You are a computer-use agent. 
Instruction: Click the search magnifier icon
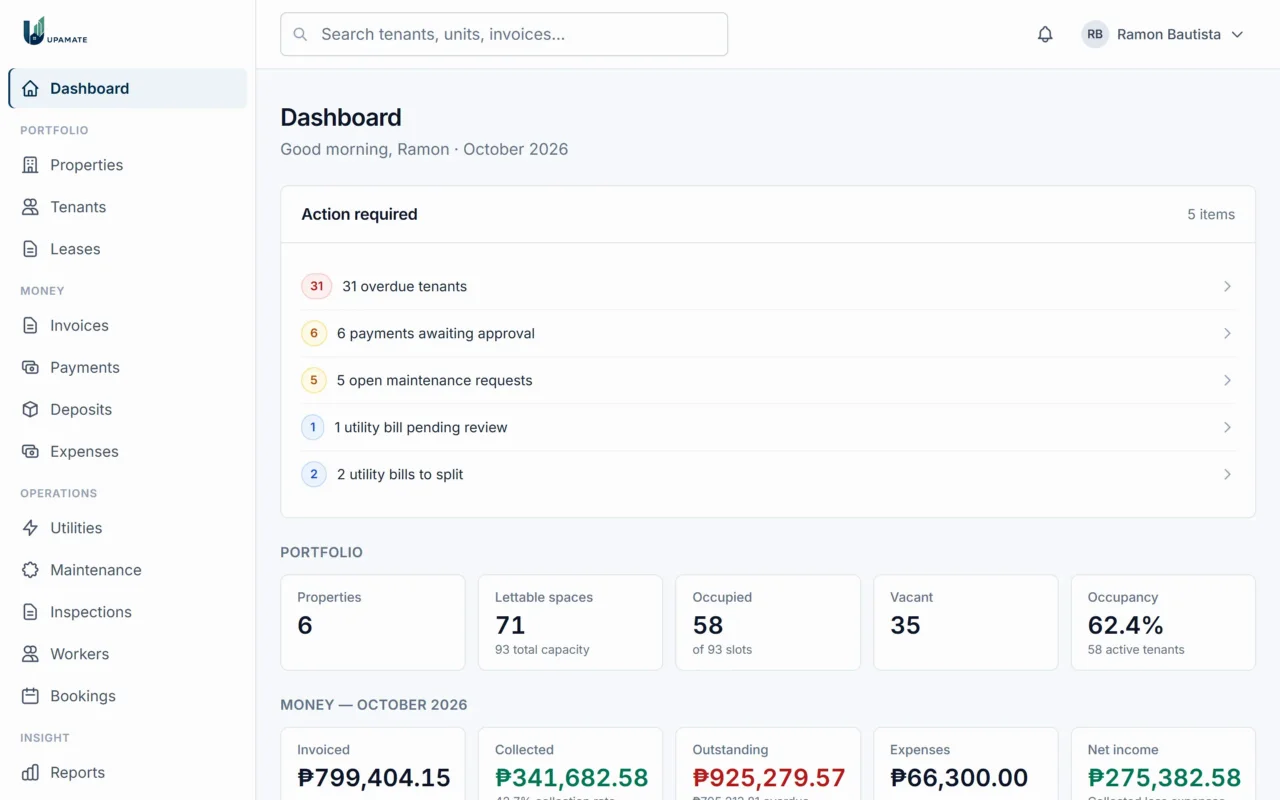coord(300,34)
